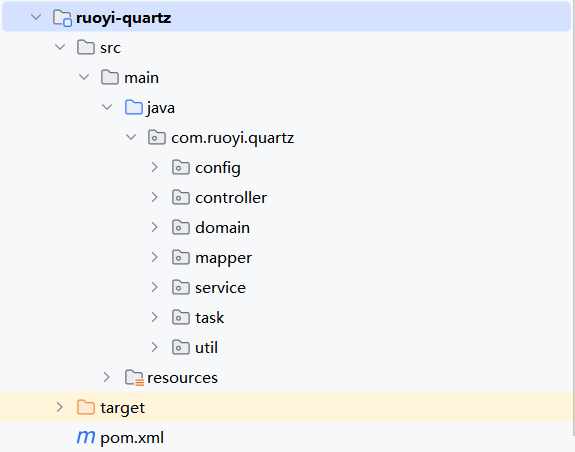Click the util package icon
Screen dimensions: 575x452
click(181, 348)
